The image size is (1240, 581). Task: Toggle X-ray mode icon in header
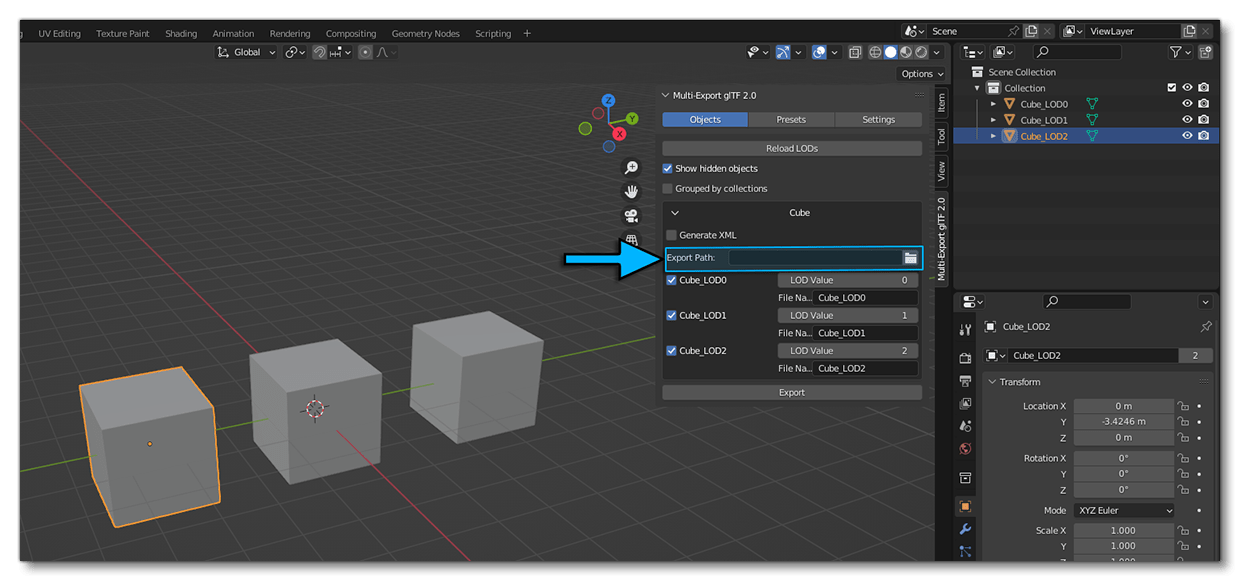[x=855, y=52]
